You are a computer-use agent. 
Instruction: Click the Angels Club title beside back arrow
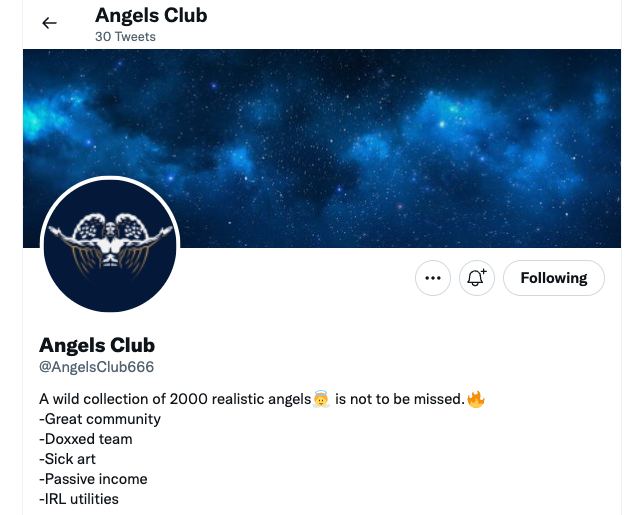[151, 16]
